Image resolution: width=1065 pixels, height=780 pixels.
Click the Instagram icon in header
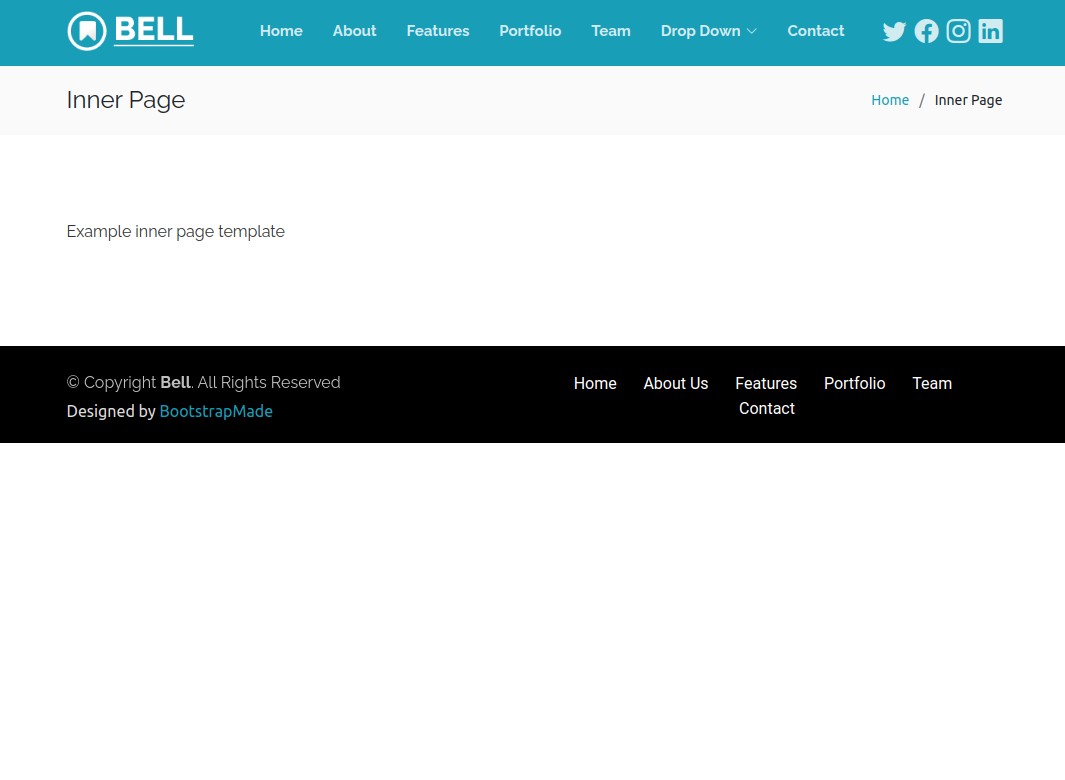(x=958, y=32)
